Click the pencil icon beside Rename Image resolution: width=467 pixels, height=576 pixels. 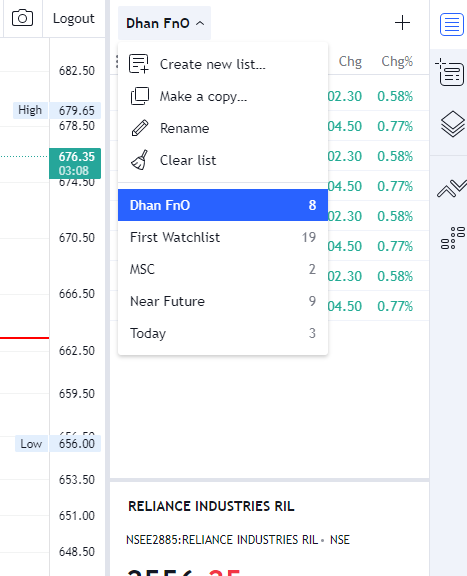(140, 128)
